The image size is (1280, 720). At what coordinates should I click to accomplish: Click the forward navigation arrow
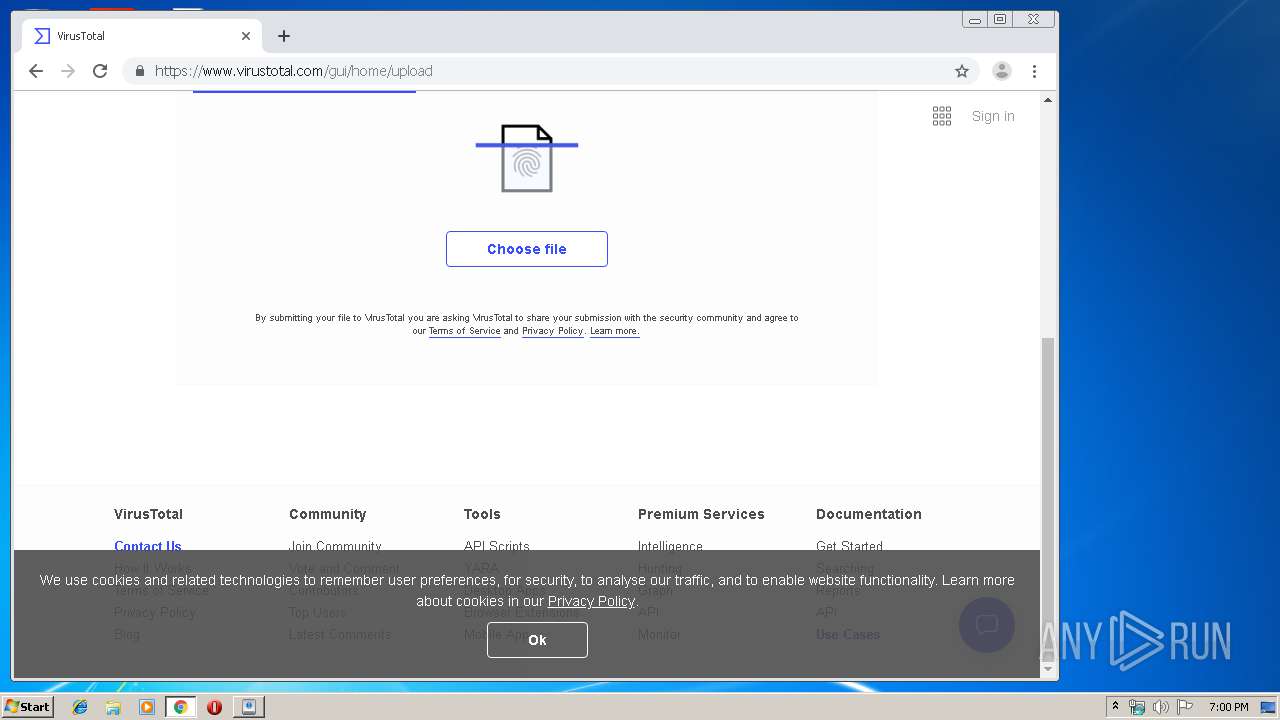(68, 71)
